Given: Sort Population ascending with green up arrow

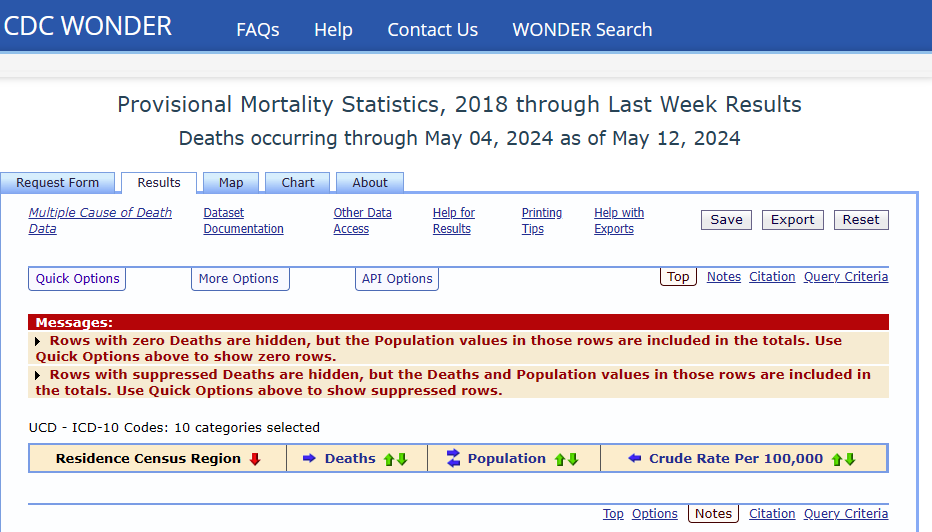Looking at the screenshot, I should pyautogui.click(x=559, y=459).
